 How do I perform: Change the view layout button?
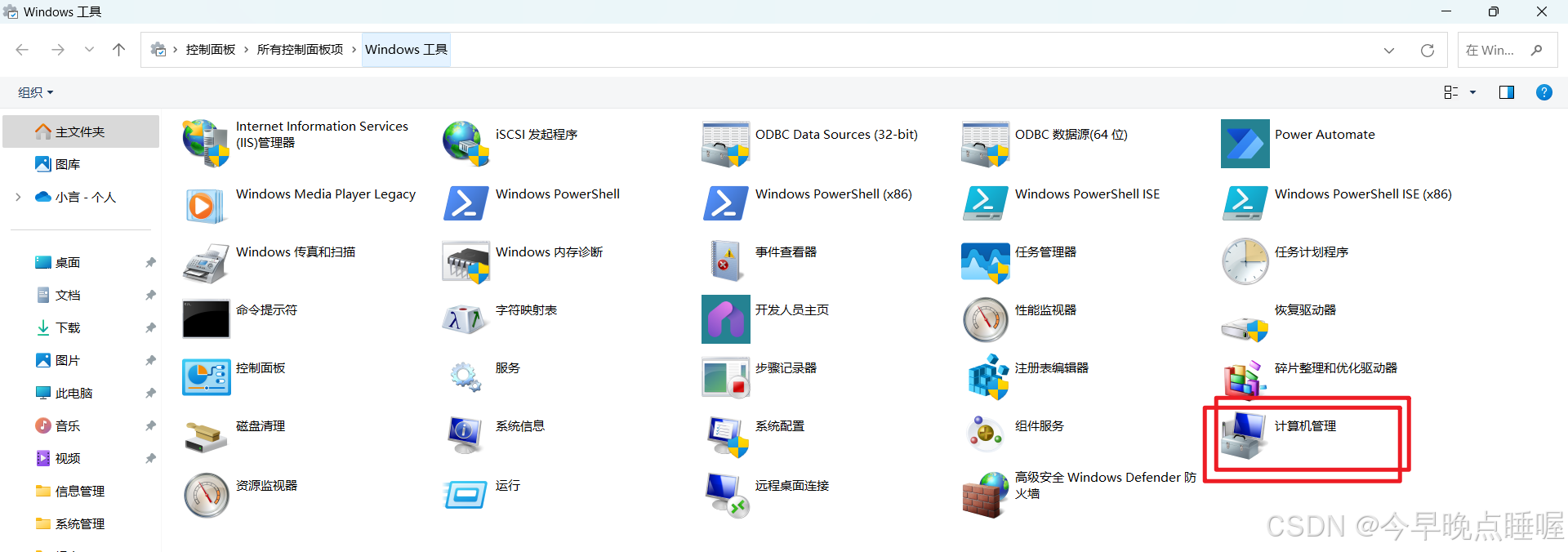tap(1451, 92)
